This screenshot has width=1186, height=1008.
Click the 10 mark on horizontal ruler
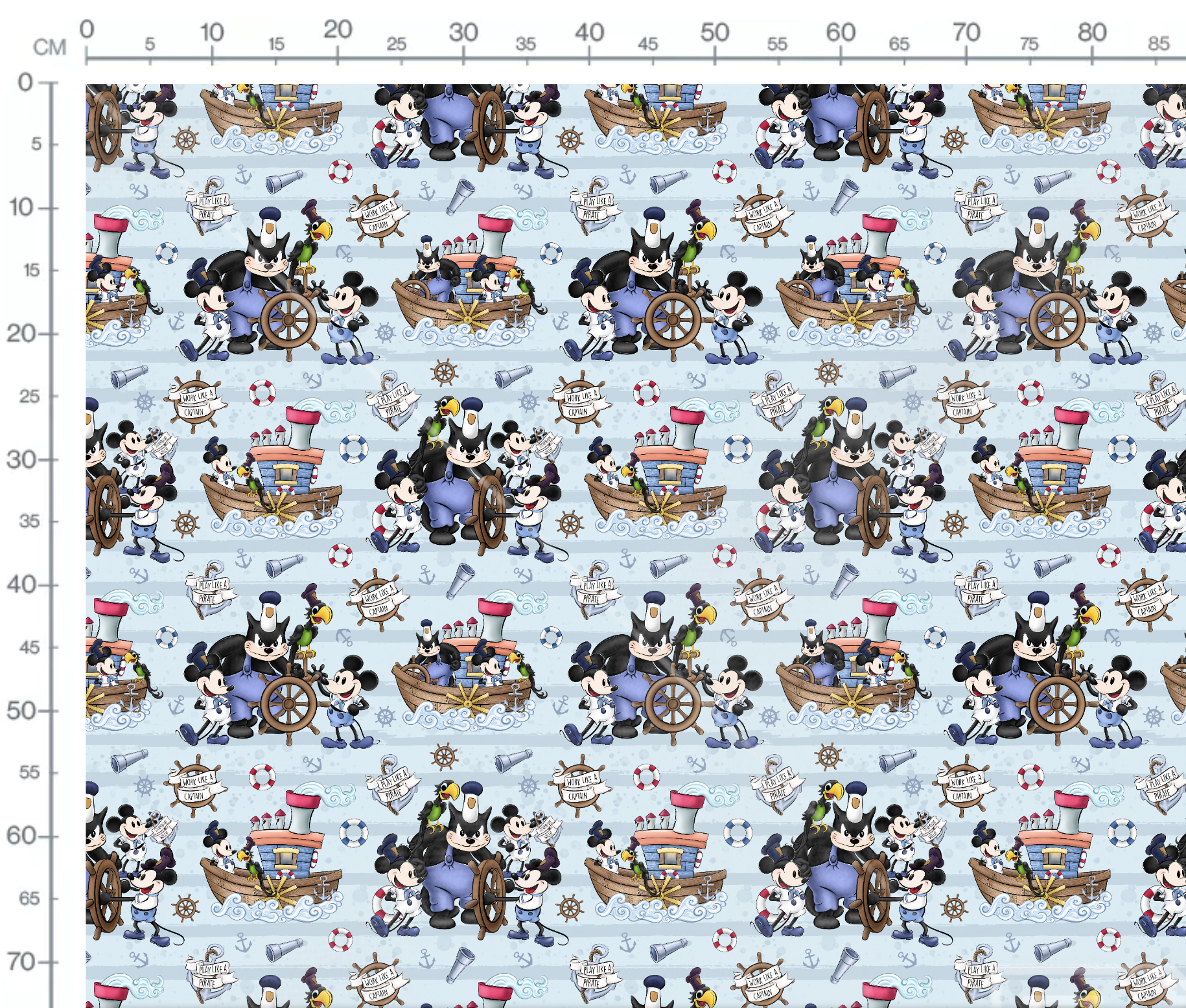(211, 32)
